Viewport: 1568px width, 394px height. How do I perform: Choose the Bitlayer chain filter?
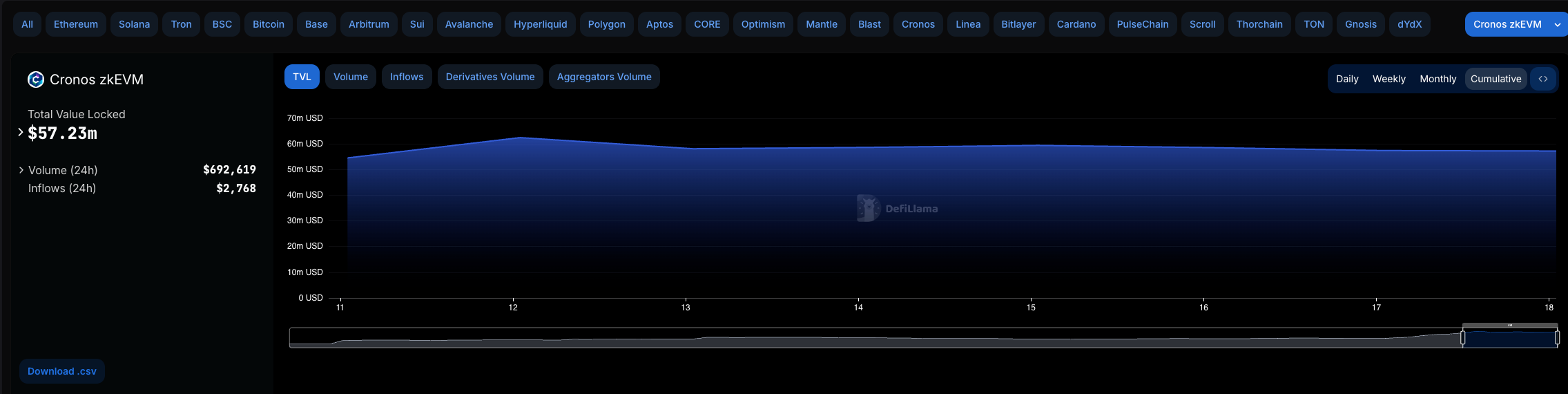click(1018, 24)
